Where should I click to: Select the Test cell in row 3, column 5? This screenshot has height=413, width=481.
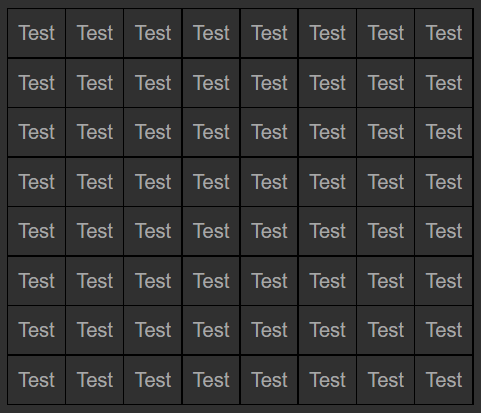269,132
